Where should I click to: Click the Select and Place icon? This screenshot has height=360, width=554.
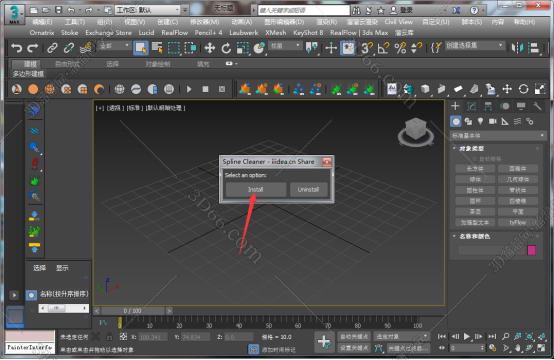[x=259, y=48]
